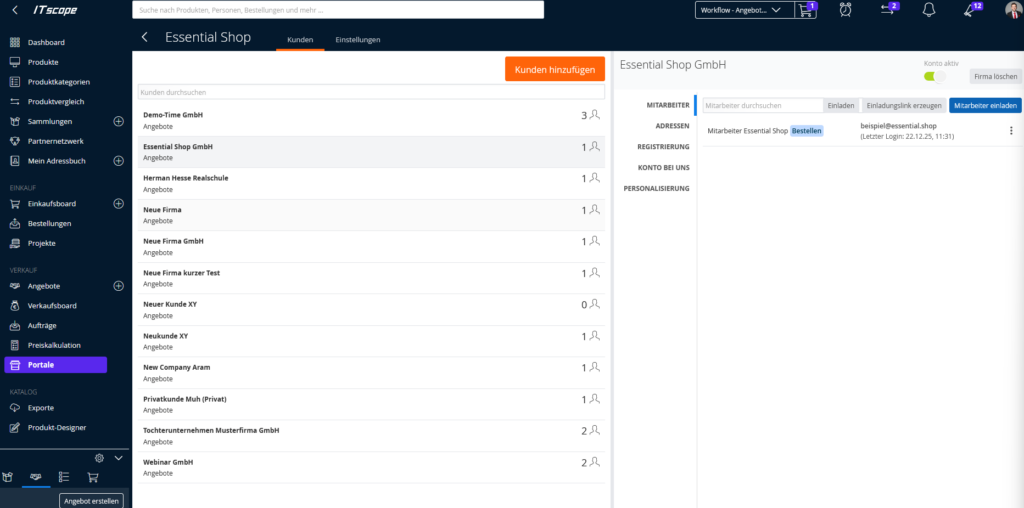Screen dimensions: 1024x508
Task: Click the settings gear in the sidebar footer
Action: [99, 458]
